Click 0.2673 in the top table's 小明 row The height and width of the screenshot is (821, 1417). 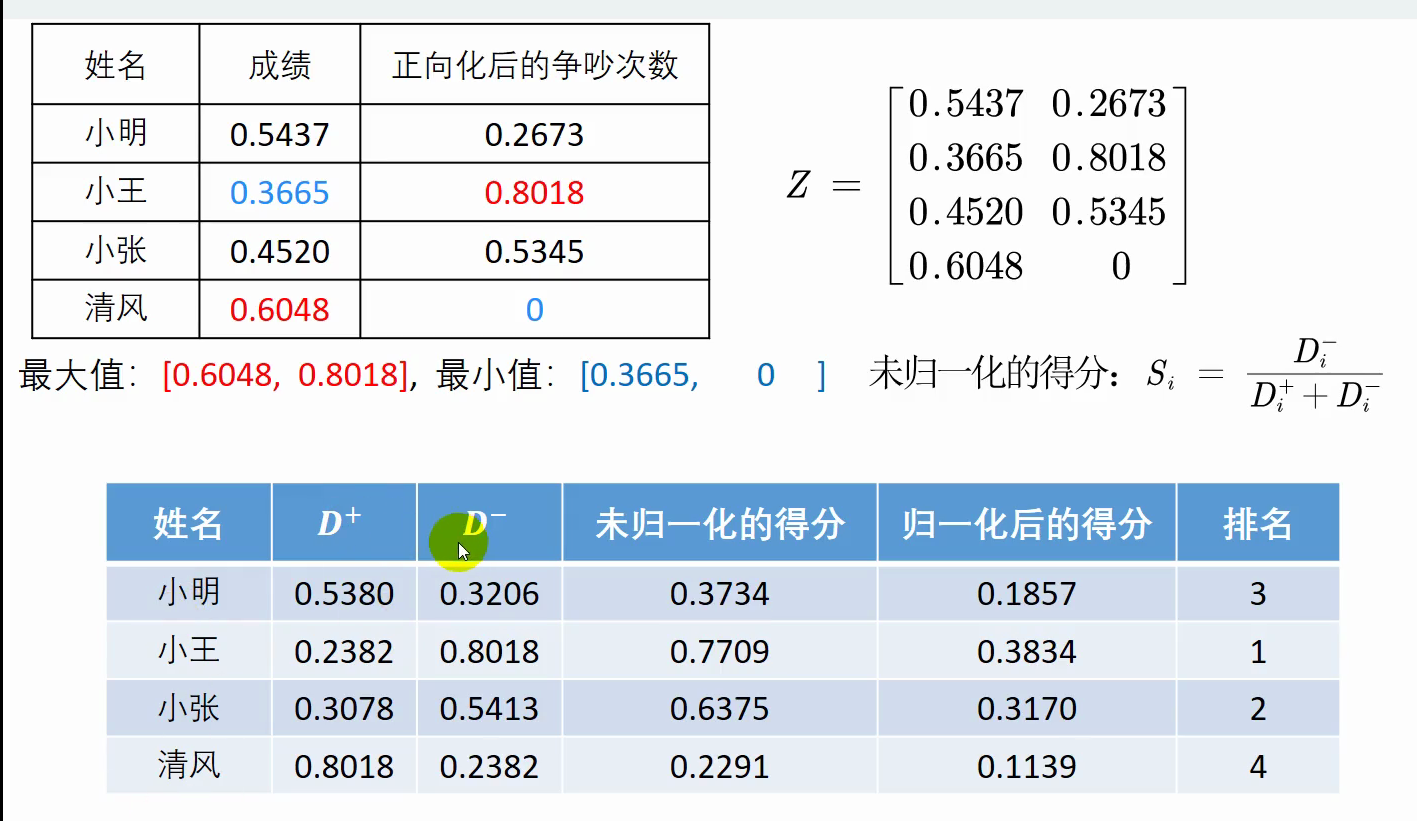[534, 134]
